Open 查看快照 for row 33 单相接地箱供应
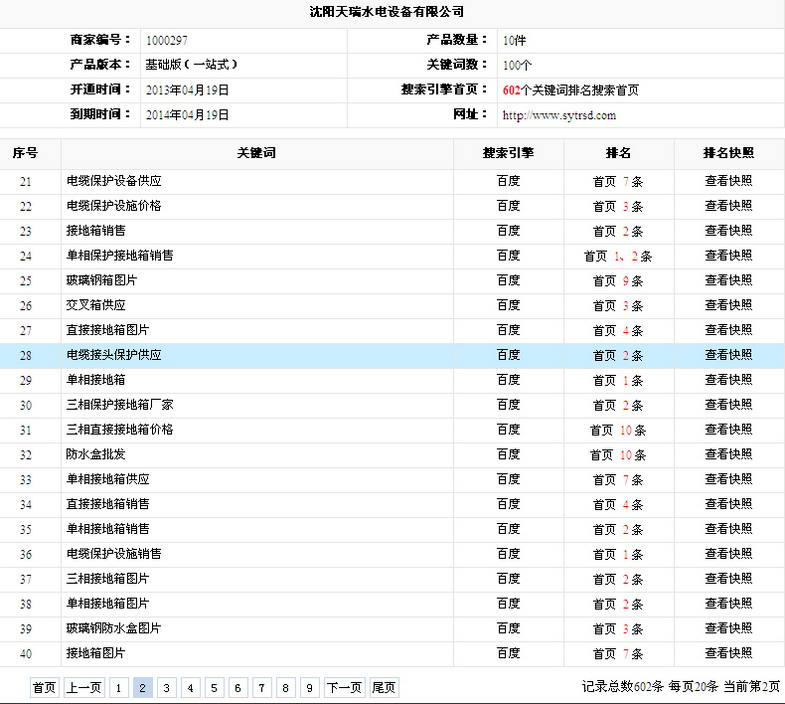This screenshot has height=704, width=785. tap(728, 479)
